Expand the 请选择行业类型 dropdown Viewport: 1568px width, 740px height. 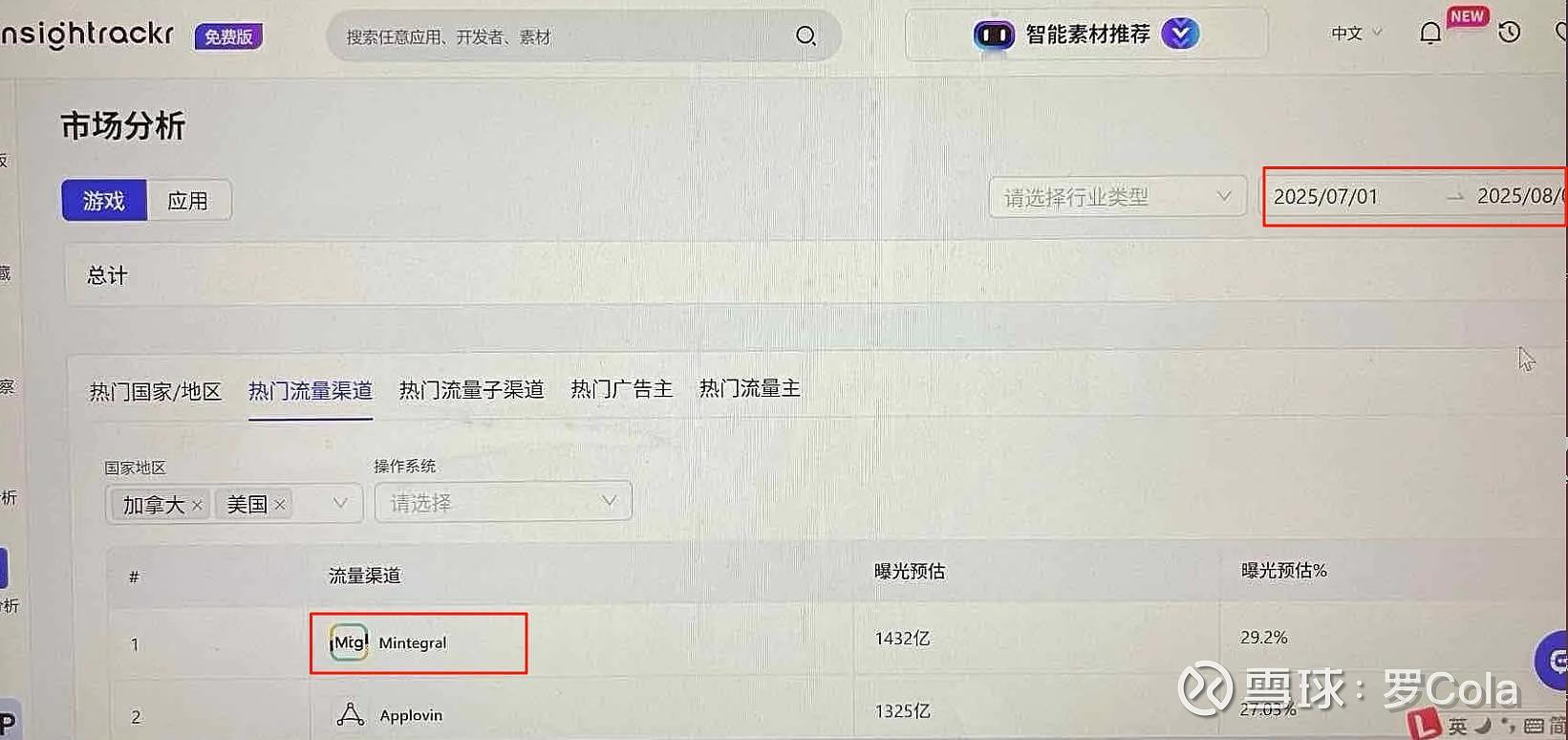pyautogui.click(x=1118, y=197)
